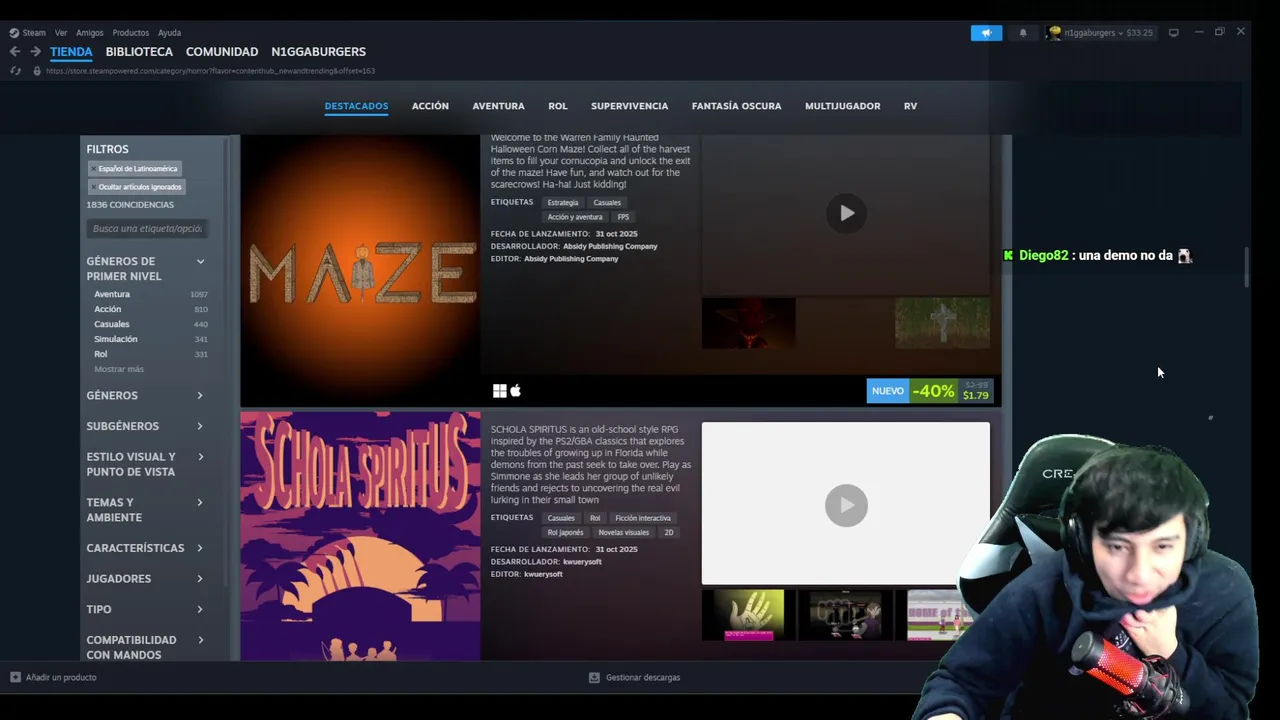Click the tag search input field
Screen dimensions: 1280x720
point(147,229)
